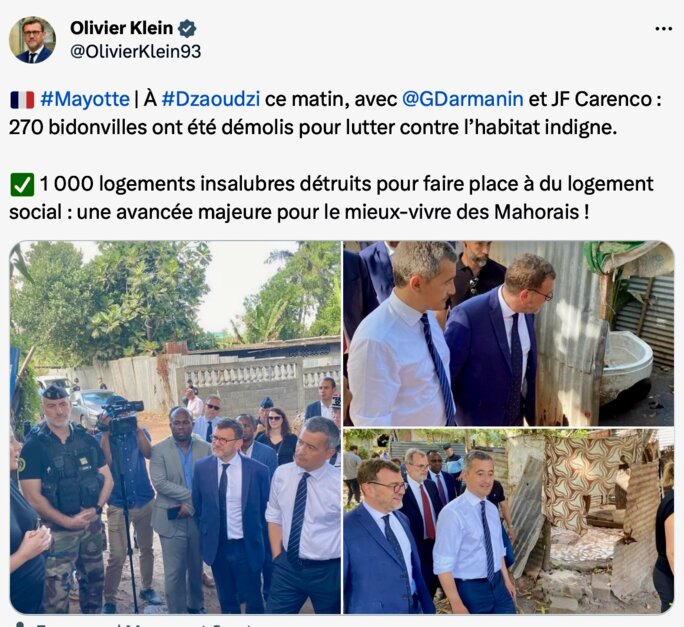Click the tweet text about 270 bidonvilles

313,127
